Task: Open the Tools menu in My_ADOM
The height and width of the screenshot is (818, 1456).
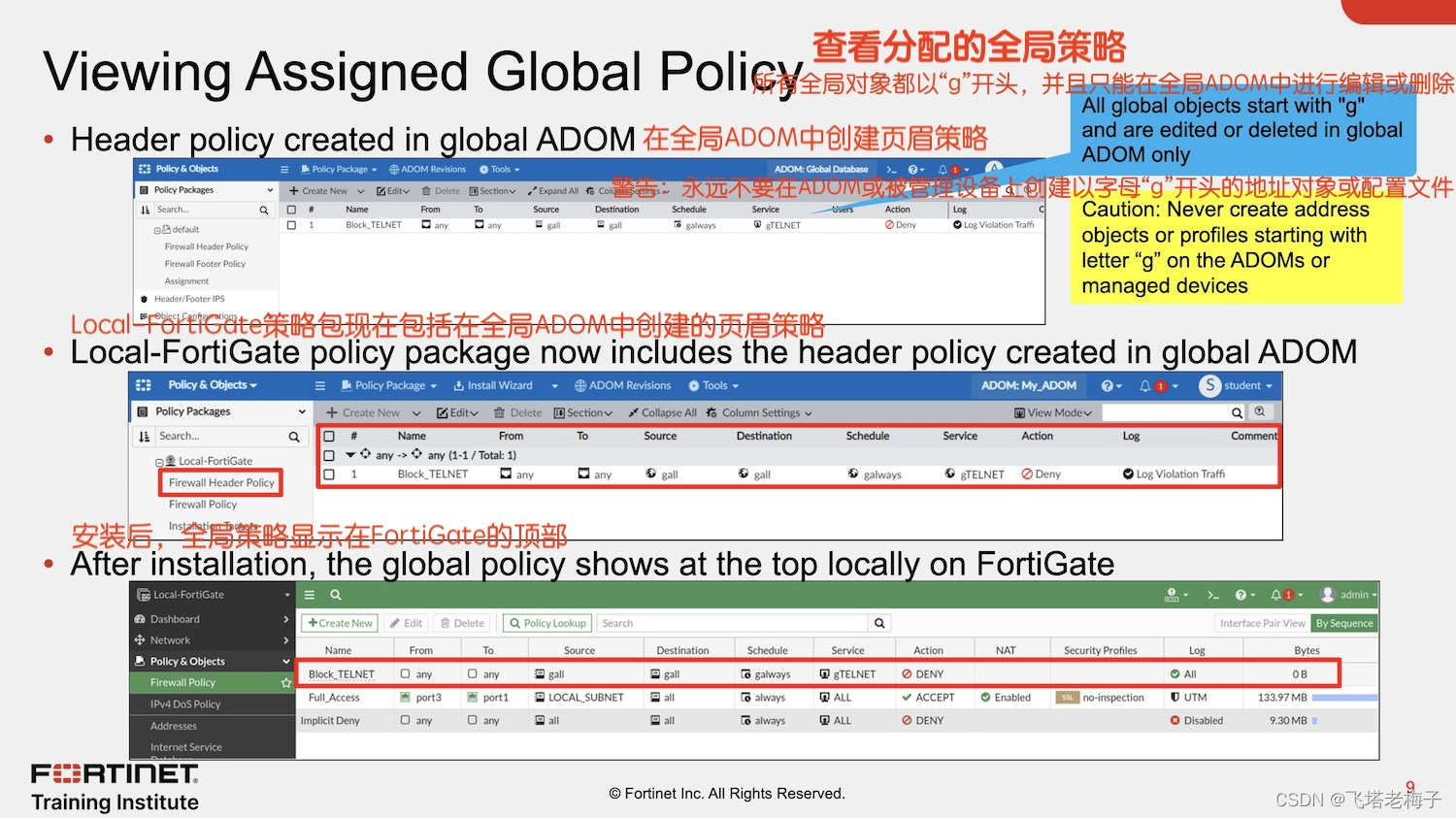Action: pyautogui.click(x=713, y=385)
